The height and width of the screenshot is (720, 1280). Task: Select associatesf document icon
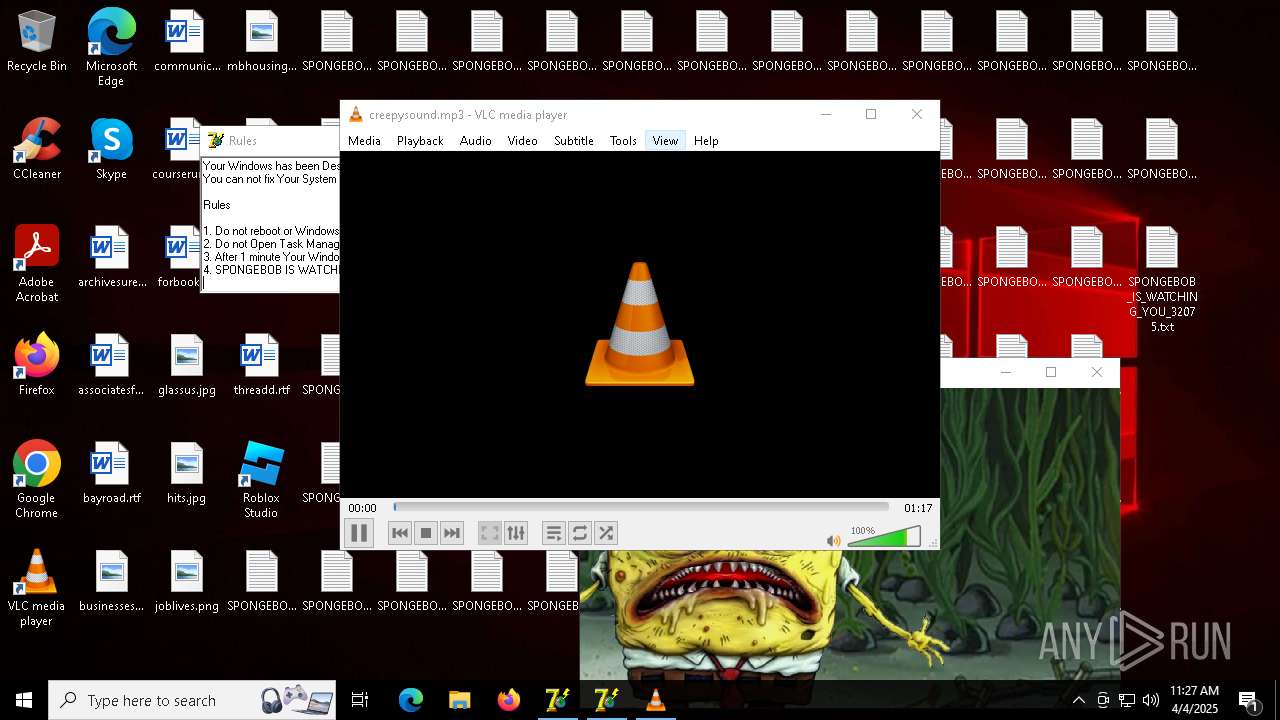[112, 365]
